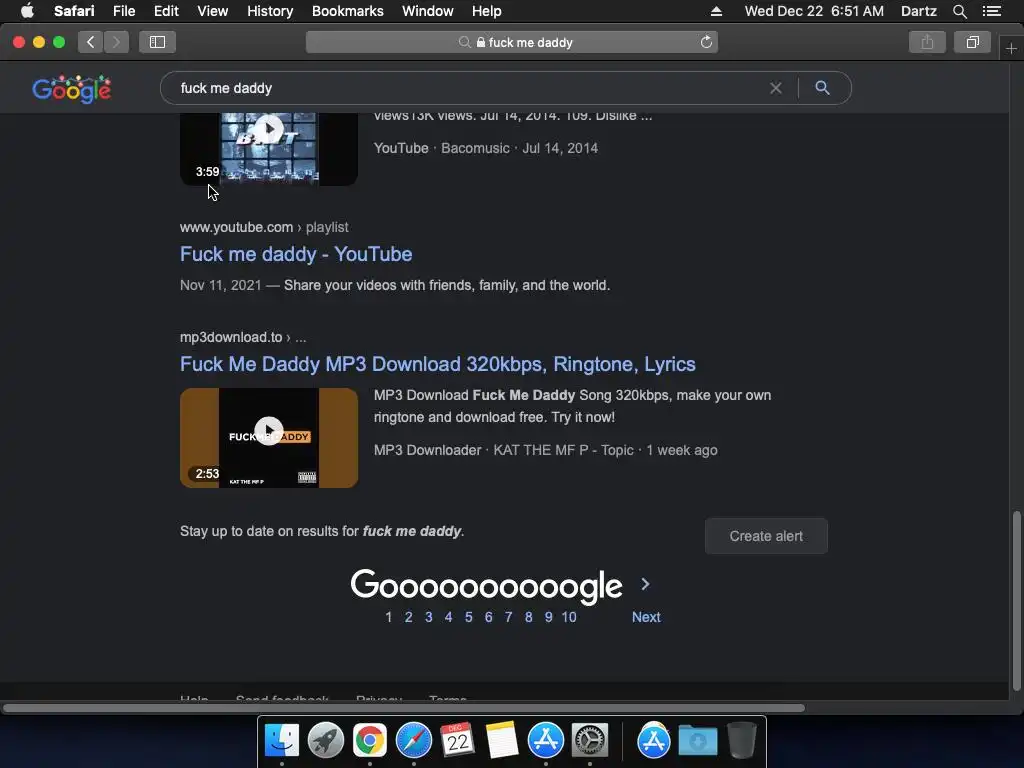Image resolution: width=1024 pixels, height=768 pixels.
Task: Clear the Google search box with X
Action: pos(775,88)
